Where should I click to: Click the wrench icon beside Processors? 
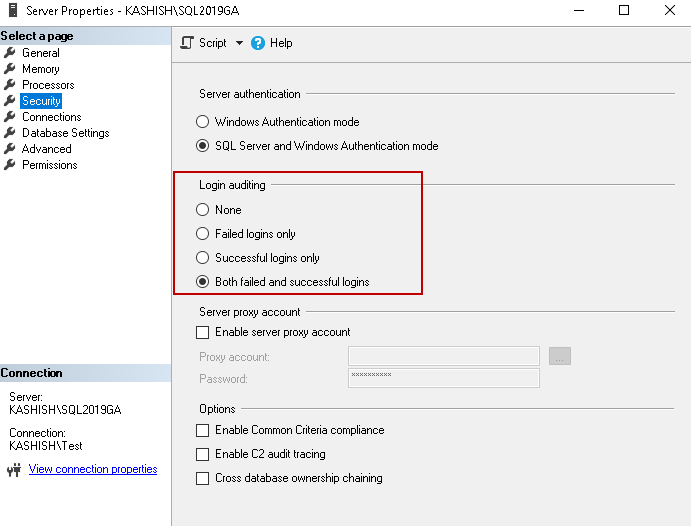[x=11, y=85]
